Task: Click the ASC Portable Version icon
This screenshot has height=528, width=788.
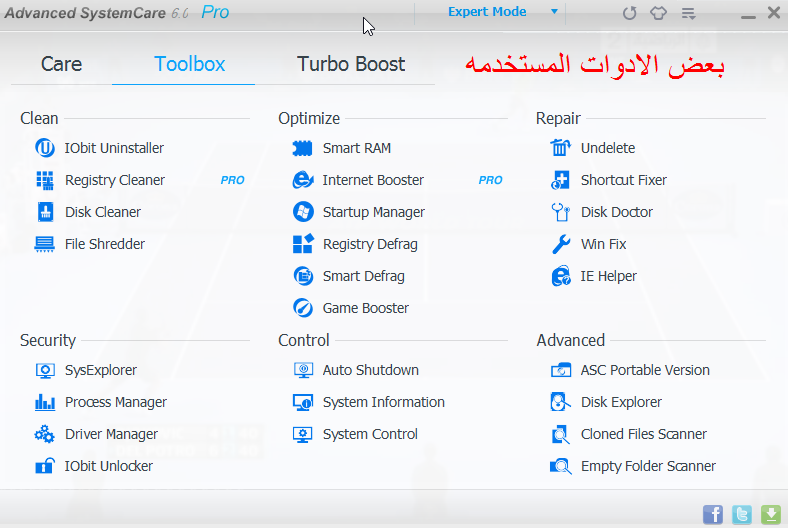Action: tap(561, 370)
